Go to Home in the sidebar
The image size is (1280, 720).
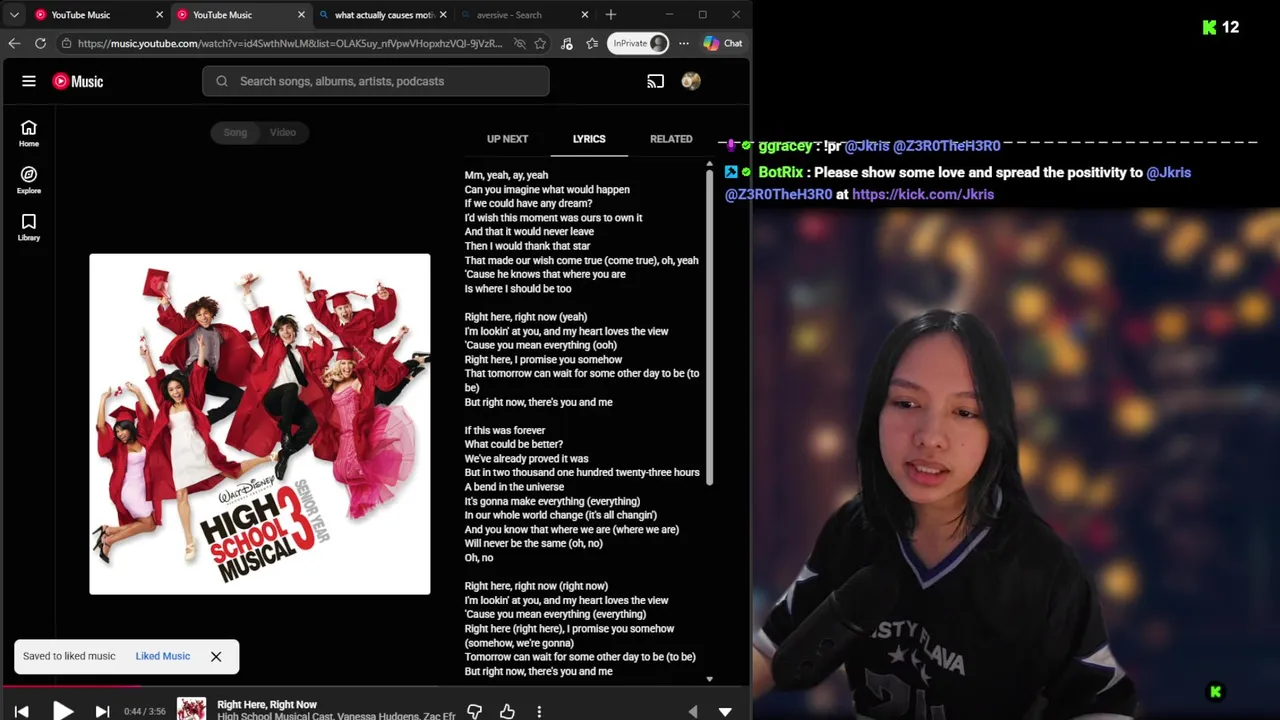(x=29, y=133)
